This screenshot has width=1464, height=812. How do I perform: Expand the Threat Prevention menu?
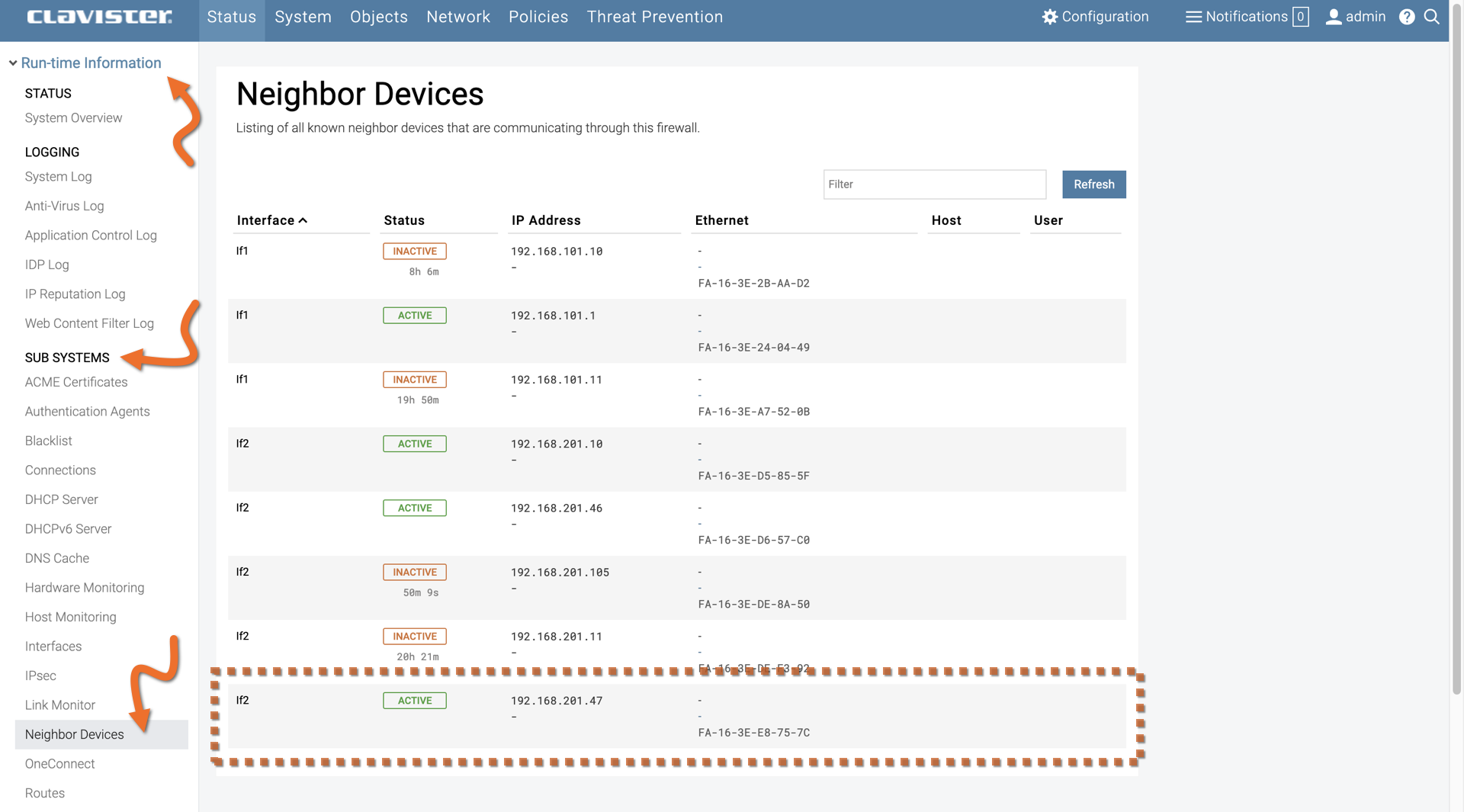654,16
